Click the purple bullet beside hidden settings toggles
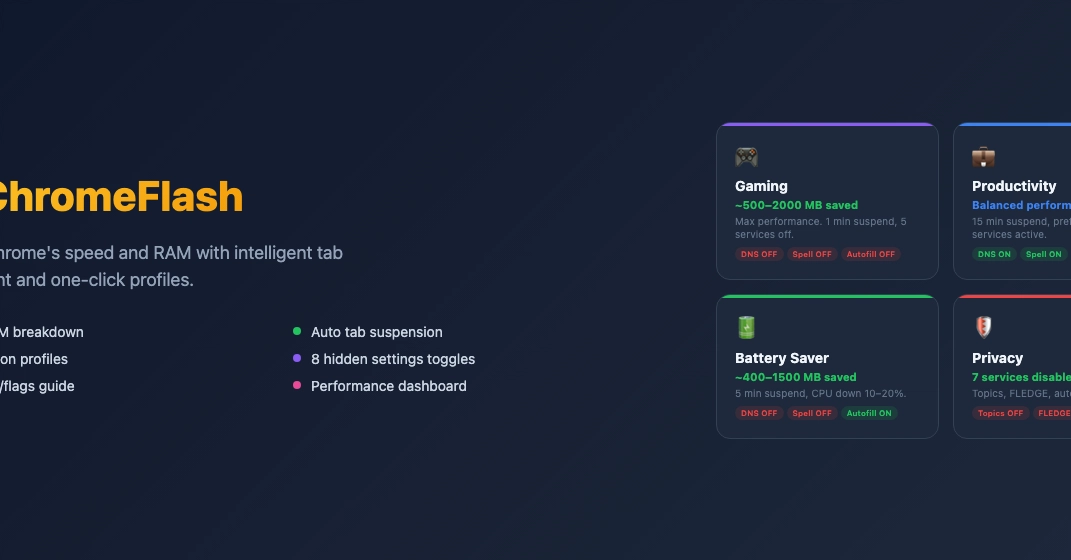The height and width of the screenshot is (560, 1071). (x=297, y=359)
